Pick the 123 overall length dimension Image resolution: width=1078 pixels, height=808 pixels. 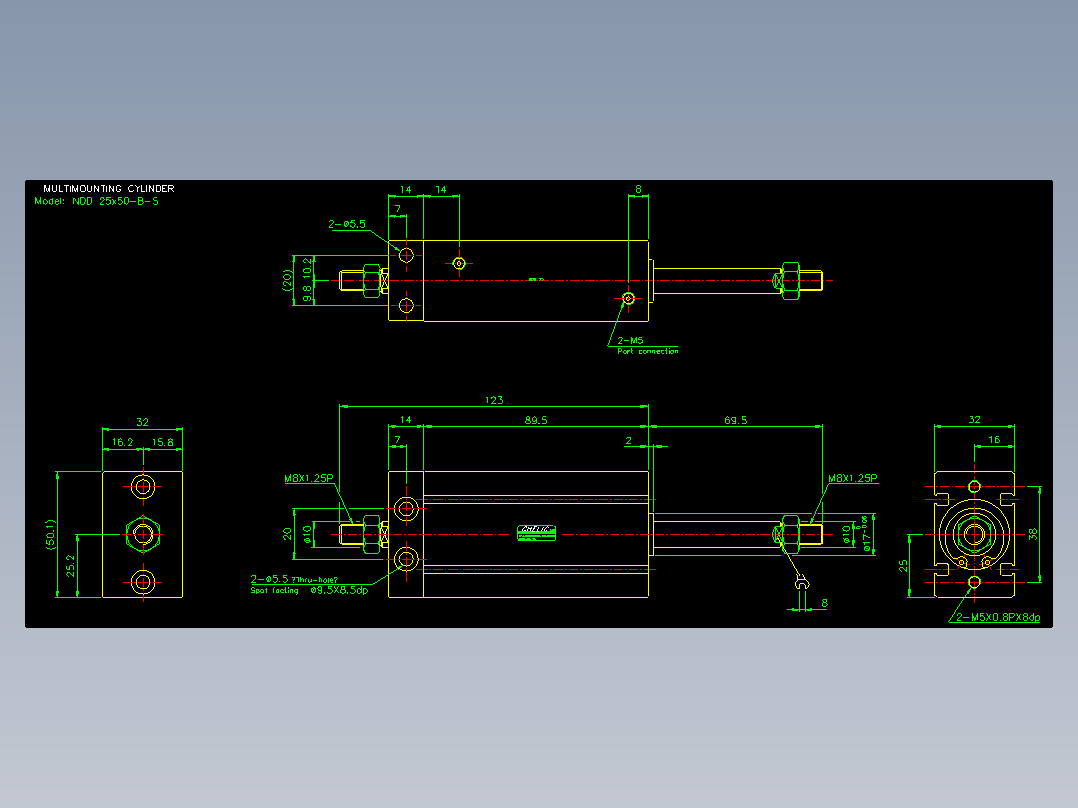coord(494,400)
